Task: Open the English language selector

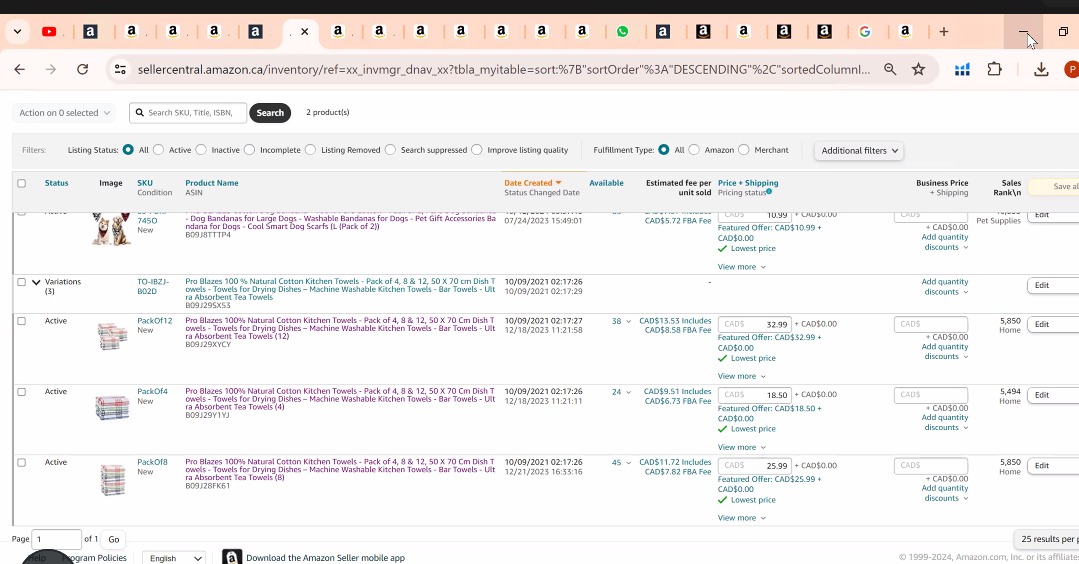Action: pyautogui.click(x=175, y=558)
